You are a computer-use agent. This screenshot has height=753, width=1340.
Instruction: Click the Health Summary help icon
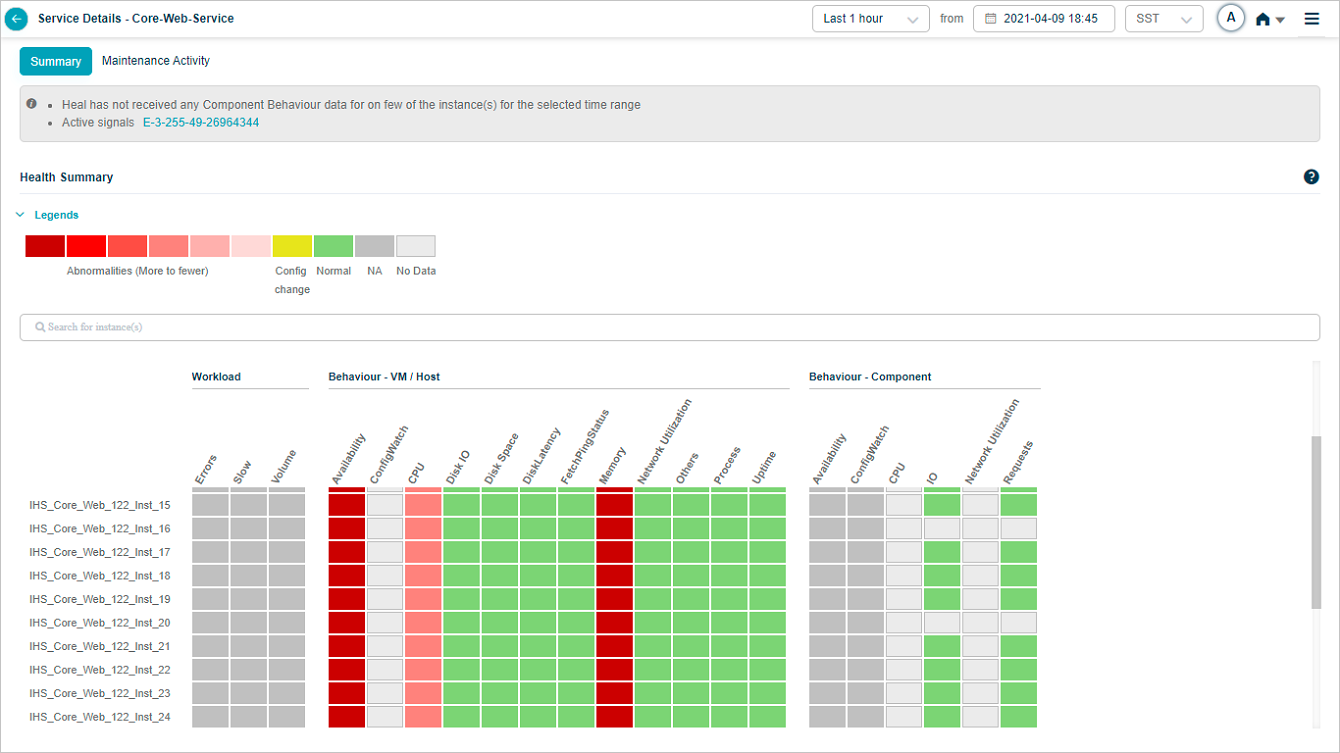[x=1311, y=177]
